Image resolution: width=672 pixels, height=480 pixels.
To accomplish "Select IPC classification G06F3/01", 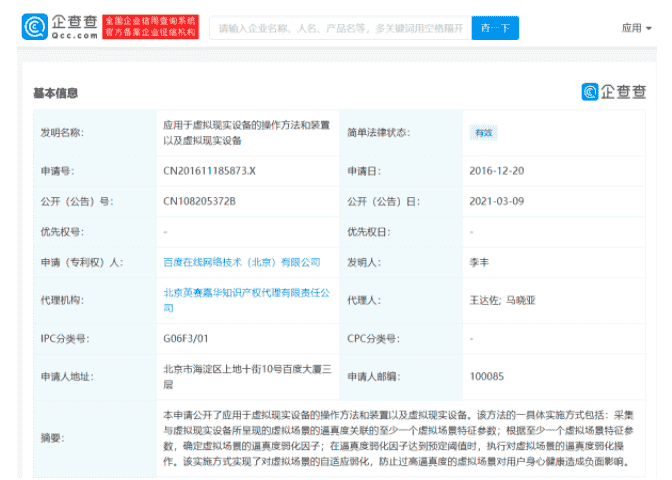I will click(x=186, y=339).
